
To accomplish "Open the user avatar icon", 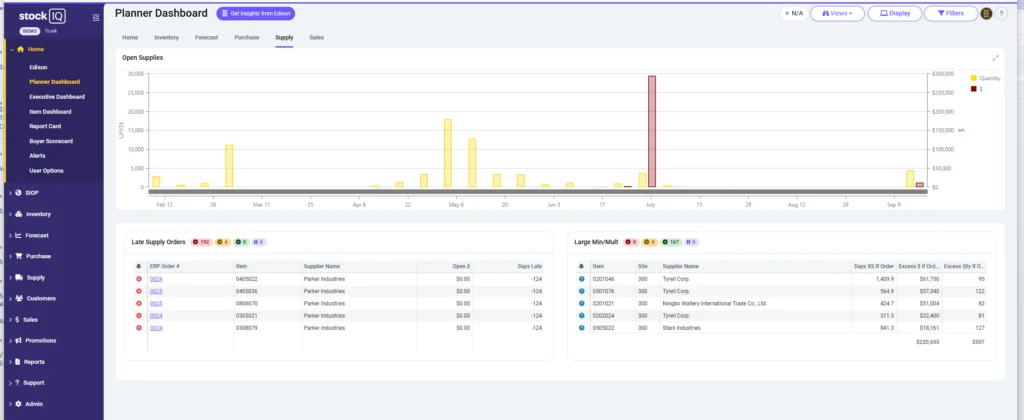I will click(986, 13).
